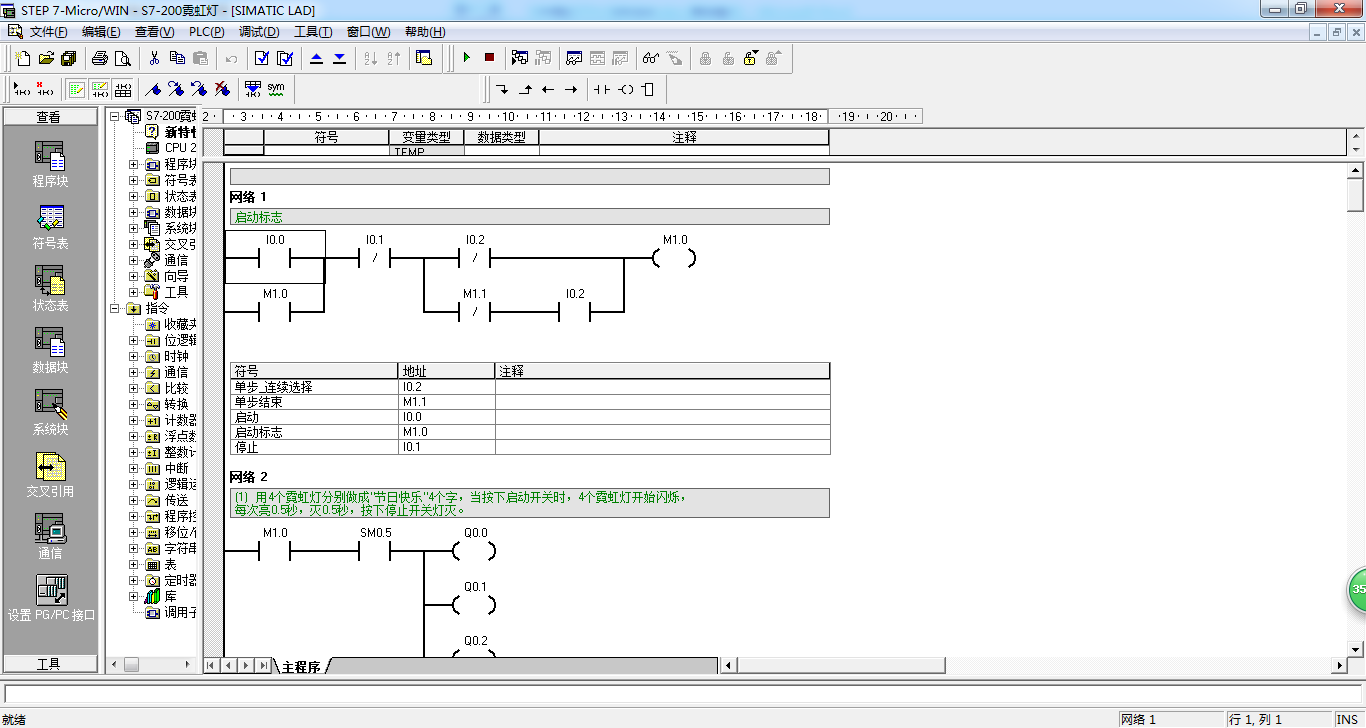This screenshot has height=728, width=1366.
Task: Click the sym Create Symbol Table icon
Action: 276,89
